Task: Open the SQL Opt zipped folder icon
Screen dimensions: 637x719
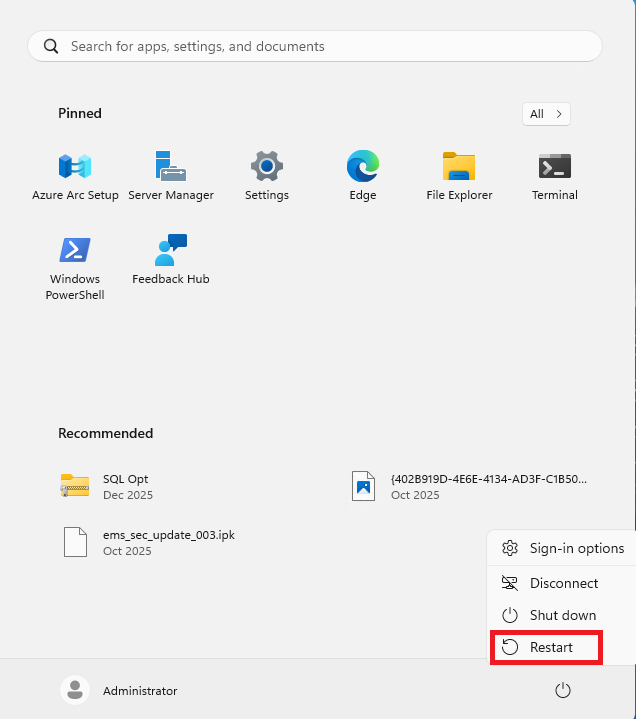Action: pyautogui.click(x=75, y=486)
